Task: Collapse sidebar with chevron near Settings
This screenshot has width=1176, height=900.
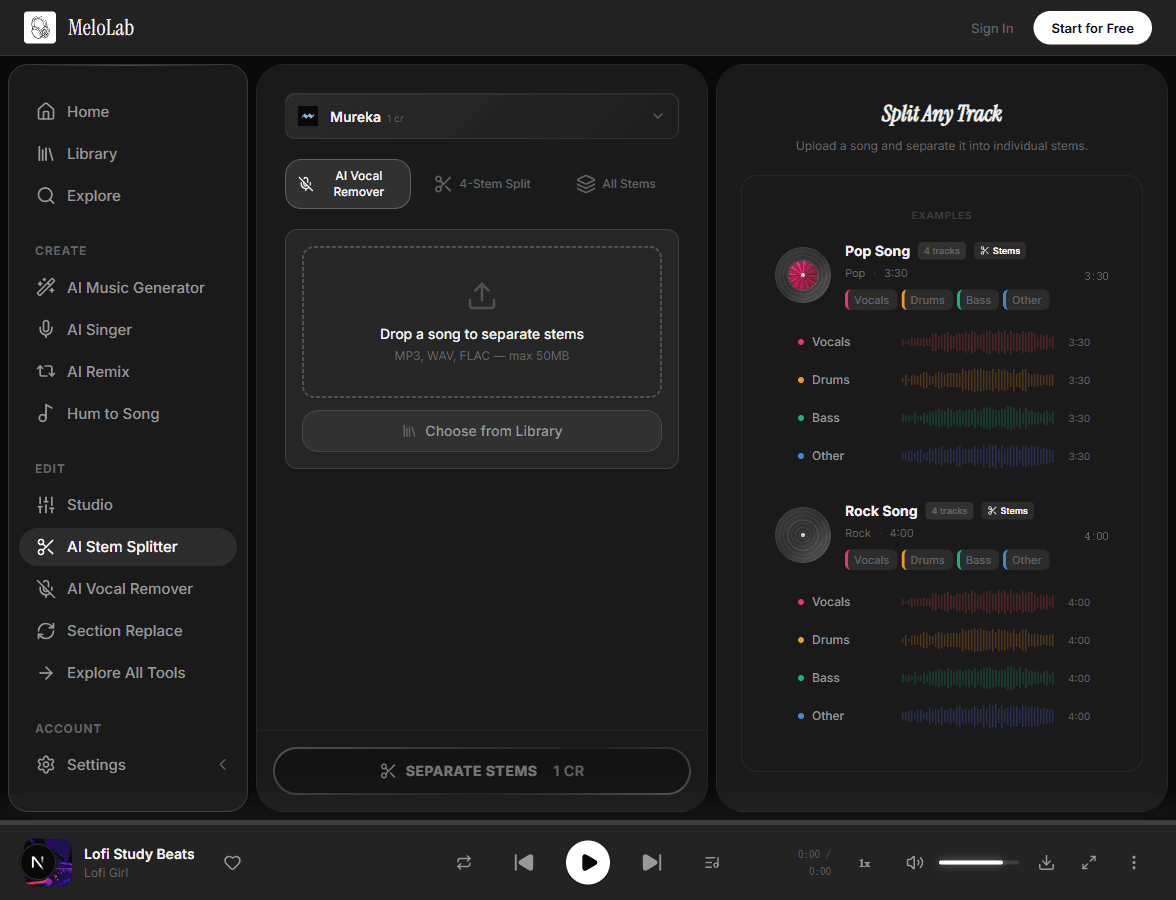Action: point(223,764)
